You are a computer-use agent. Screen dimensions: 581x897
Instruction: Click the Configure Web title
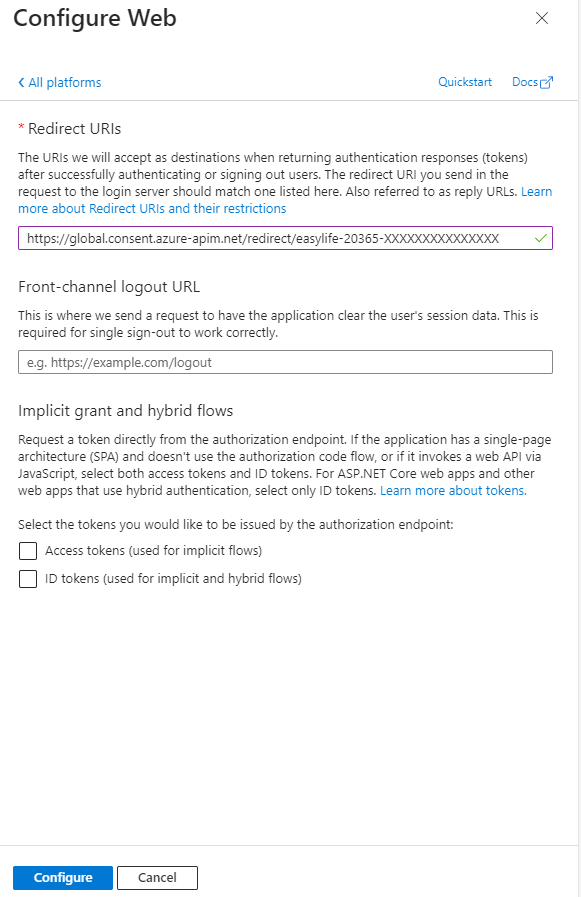(94, 18)
